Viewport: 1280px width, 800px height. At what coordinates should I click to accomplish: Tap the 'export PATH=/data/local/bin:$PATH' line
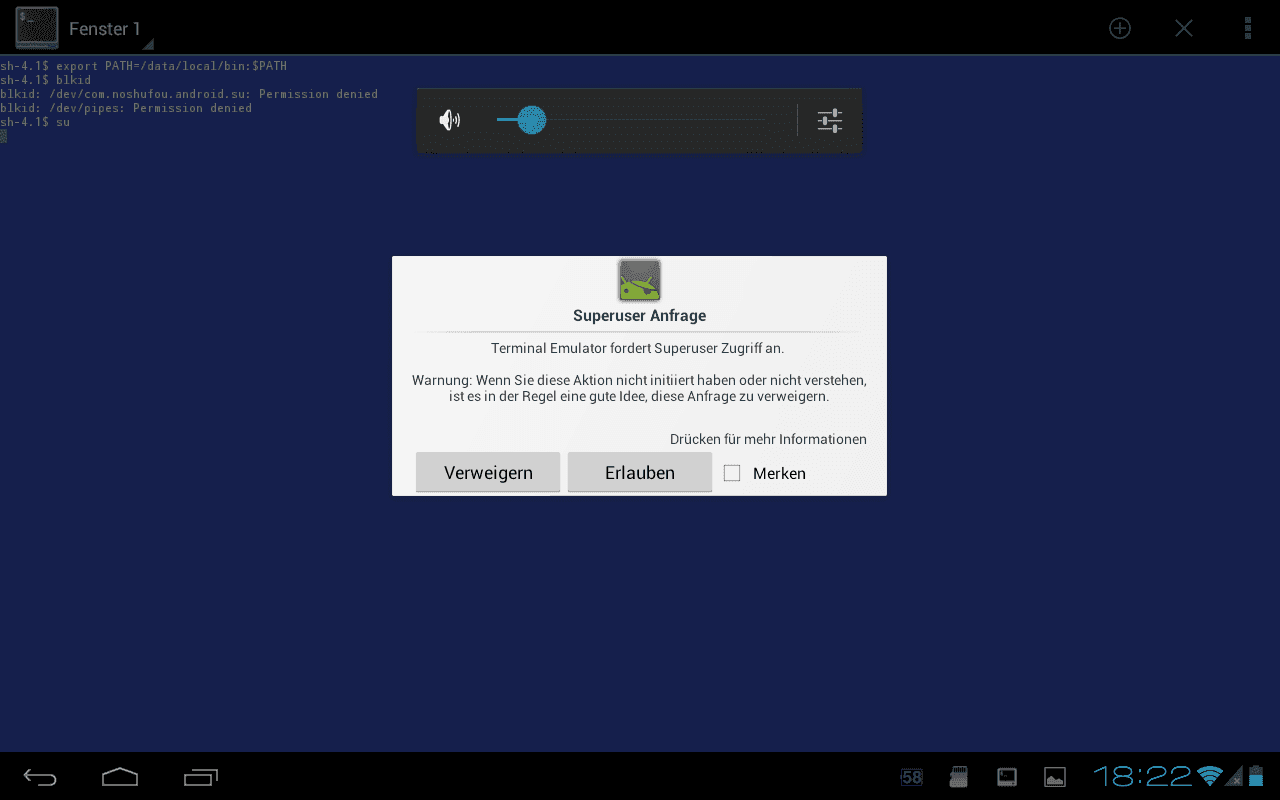[171, 66]
